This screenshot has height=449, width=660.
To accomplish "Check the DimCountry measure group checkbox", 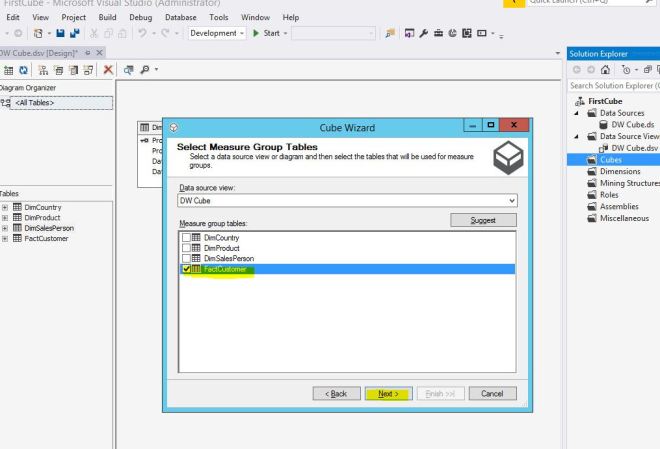I will (186, 237).
